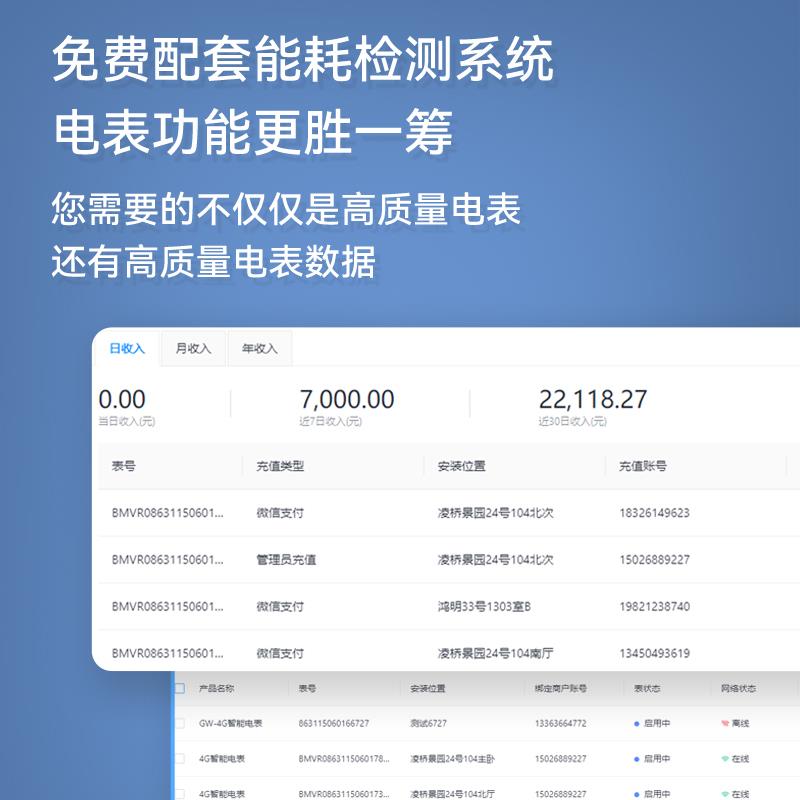Click the offline network status icon for GW-4G智能电表

tap(725, 722)
